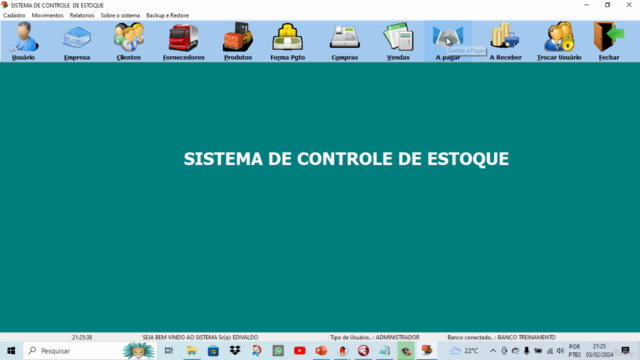Open the Compras cash register icon
Screen dimensions: 640x360
click(x=344, y=42)
